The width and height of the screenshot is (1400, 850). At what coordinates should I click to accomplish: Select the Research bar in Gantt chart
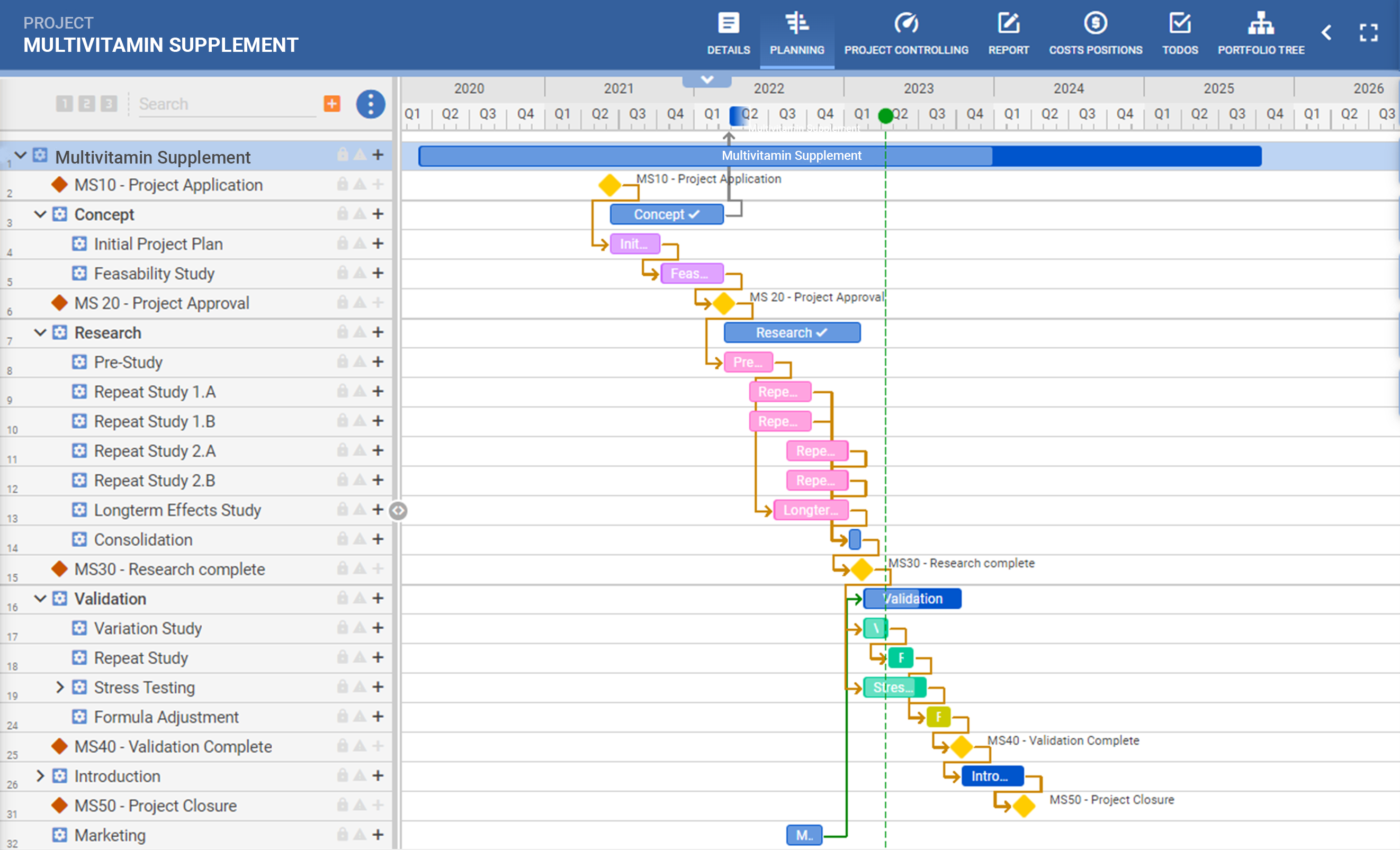pyautogui.click(x=792, y=332)
